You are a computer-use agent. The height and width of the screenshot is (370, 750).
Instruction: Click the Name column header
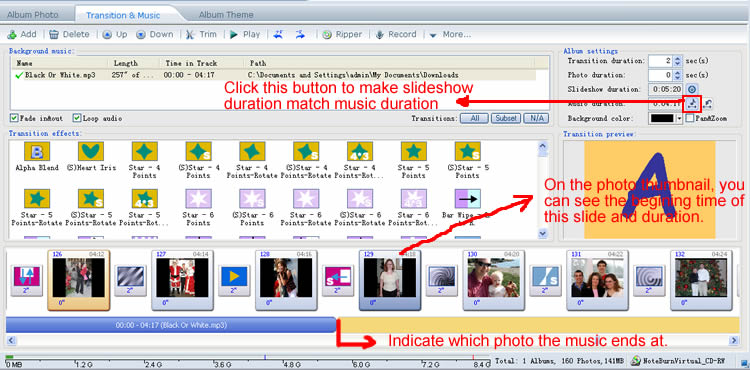60,63
